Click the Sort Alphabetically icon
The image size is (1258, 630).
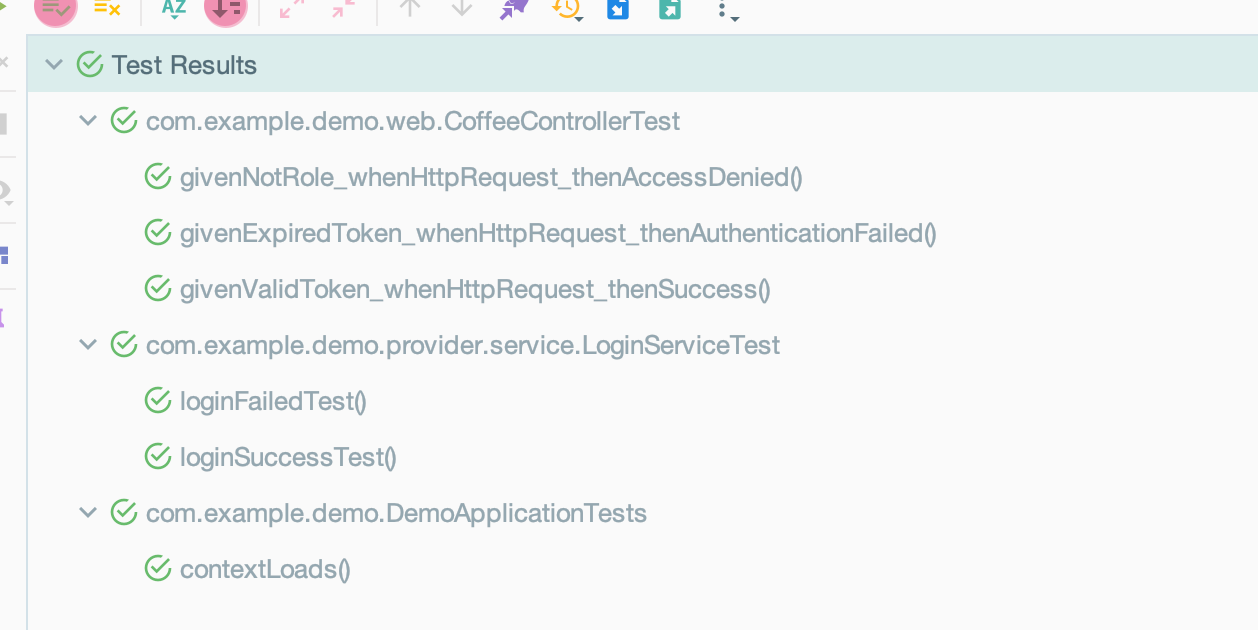[174, 8]
